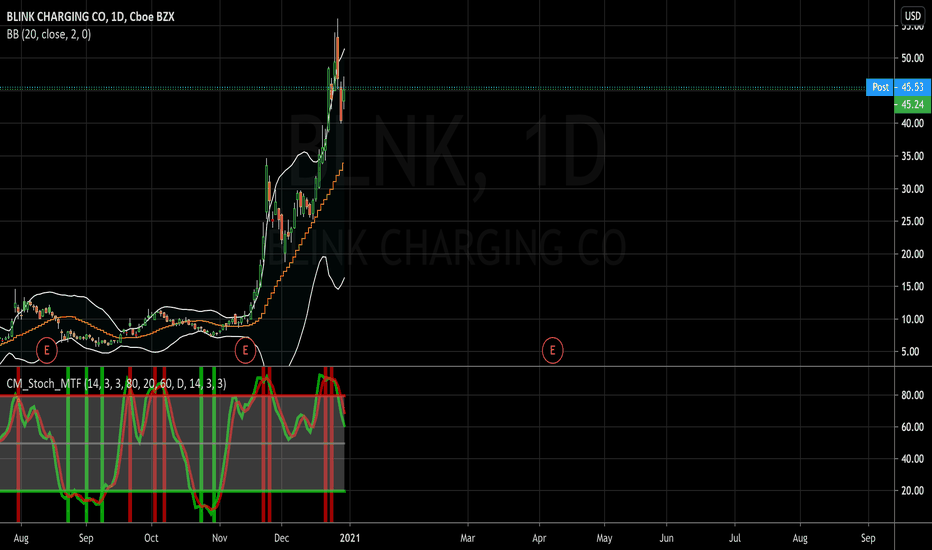
Task: Click the Post 45.53 price label
Action: [x=898, y=87]
